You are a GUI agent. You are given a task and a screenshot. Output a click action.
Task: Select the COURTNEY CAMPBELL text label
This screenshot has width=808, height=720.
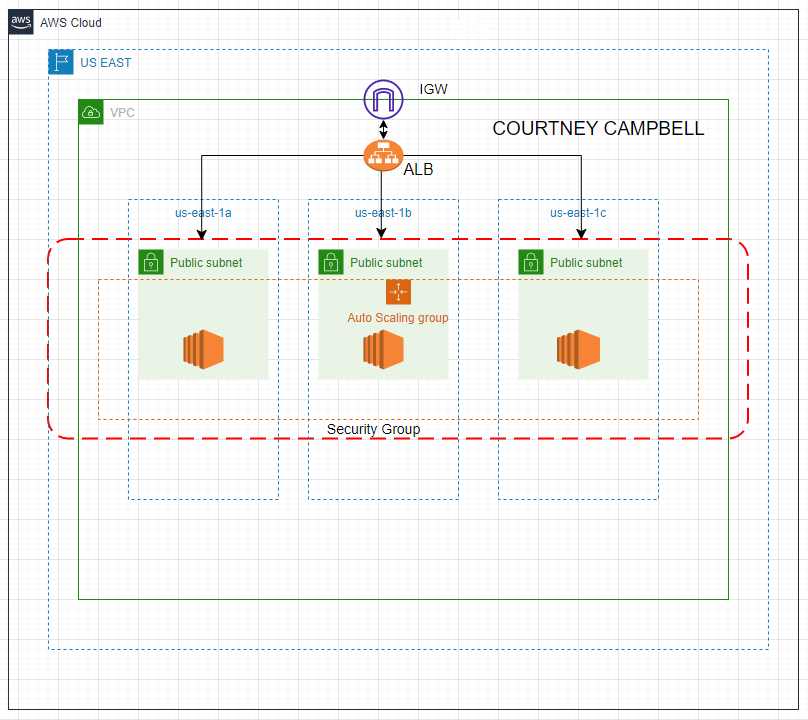click(598, 128)
